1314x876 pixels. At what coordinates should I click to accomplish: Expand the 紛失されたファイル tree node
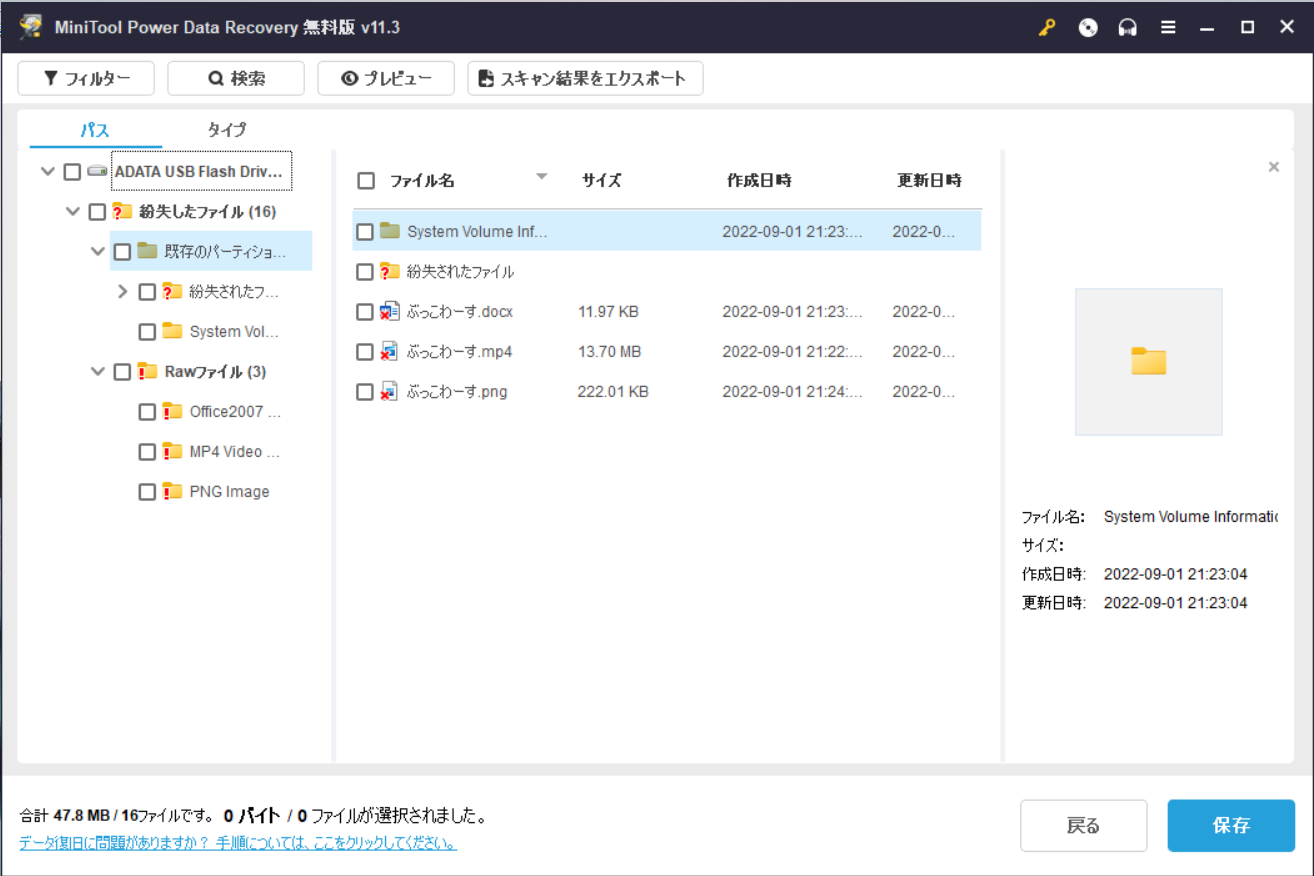123,292
